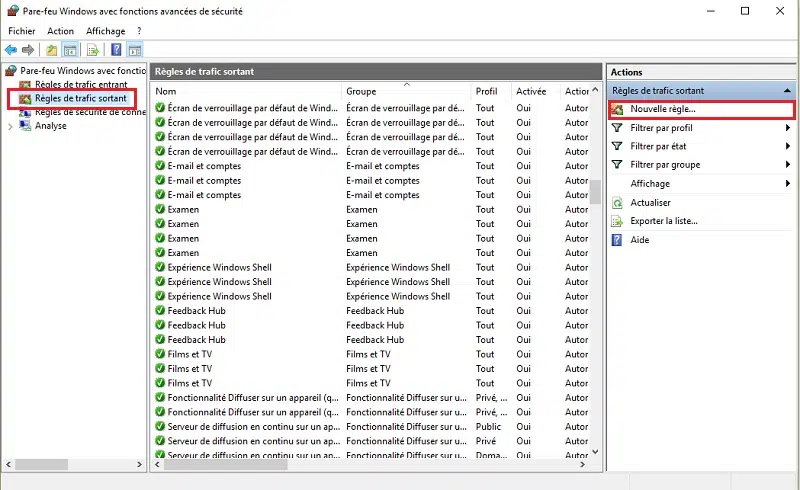The image size is (800, 490).
Task: Click the Règles de trafic sortant tree icon
Action: pos(25,99)
